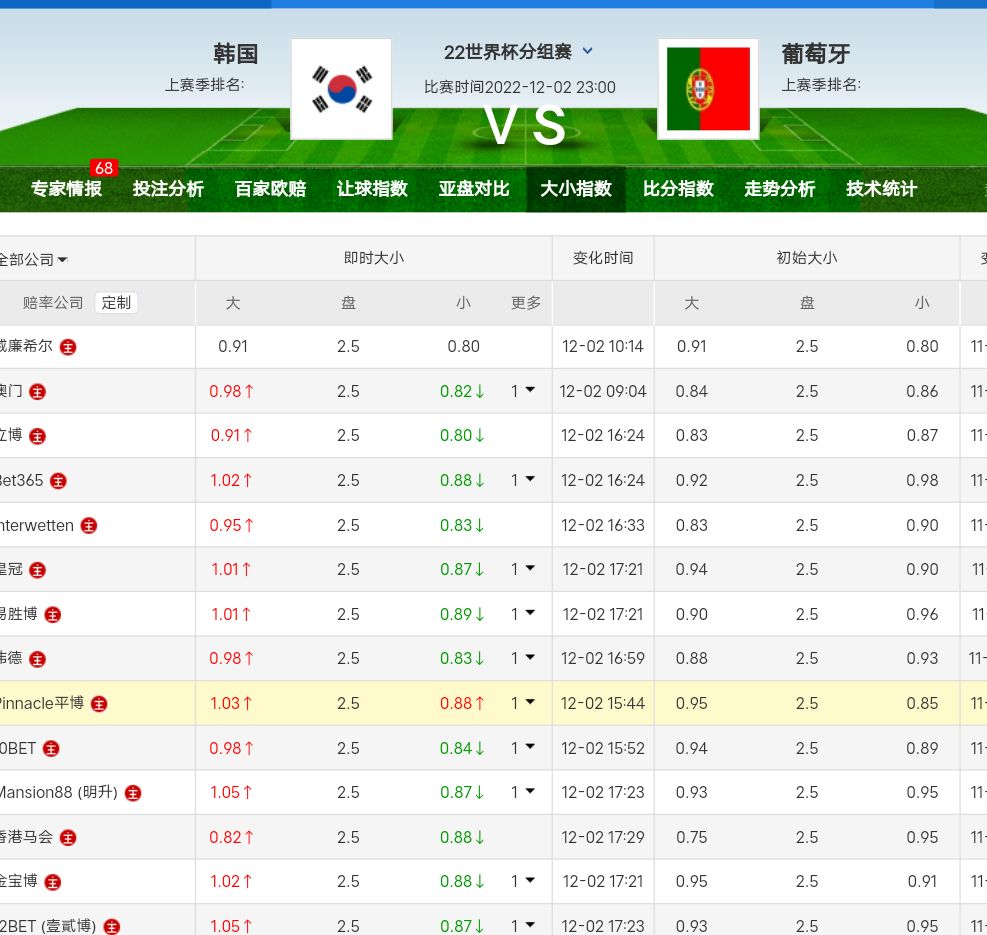Click the 葡萄牙 team name

[815, 54]
